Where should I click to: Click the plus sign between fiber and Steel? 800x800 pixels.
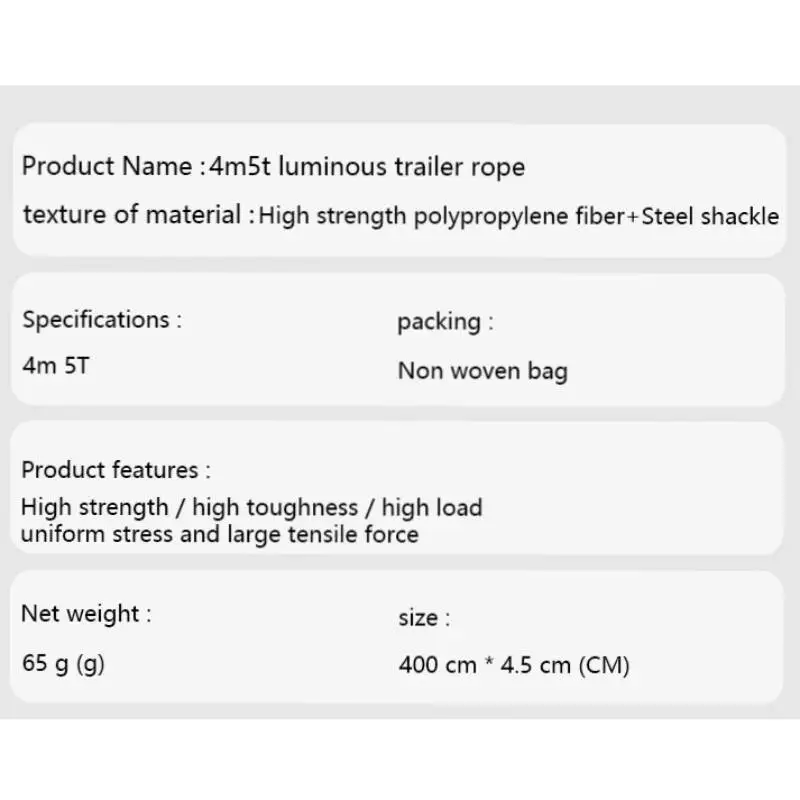(x=633, y=218)
